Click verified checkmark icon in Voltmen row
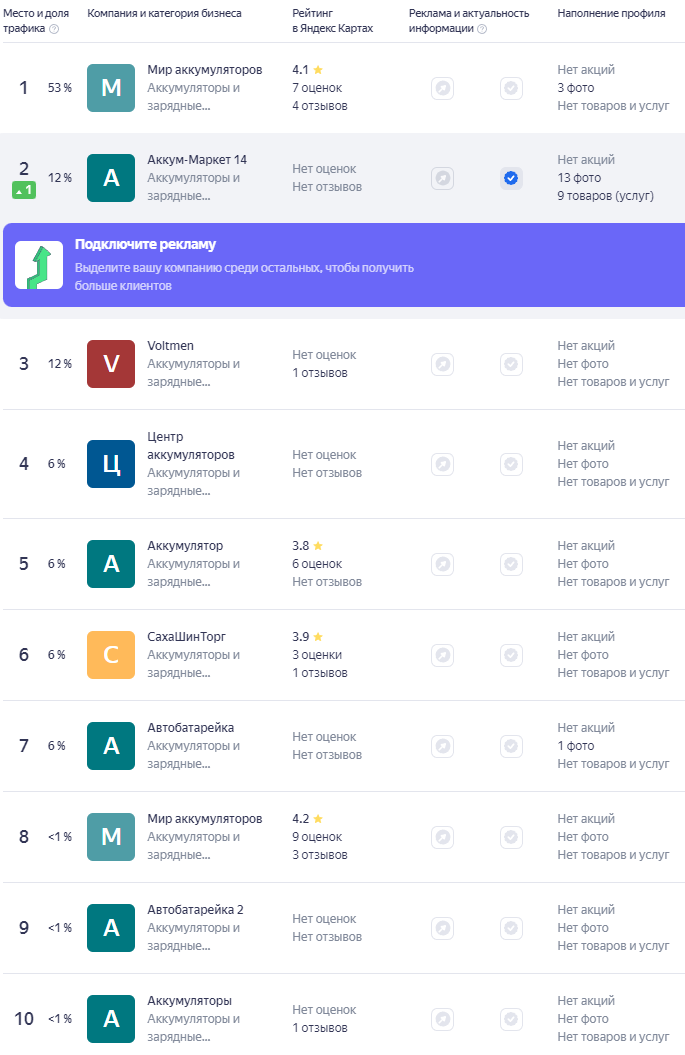Screen dimensions: 685x1055 tap(511, 364)
